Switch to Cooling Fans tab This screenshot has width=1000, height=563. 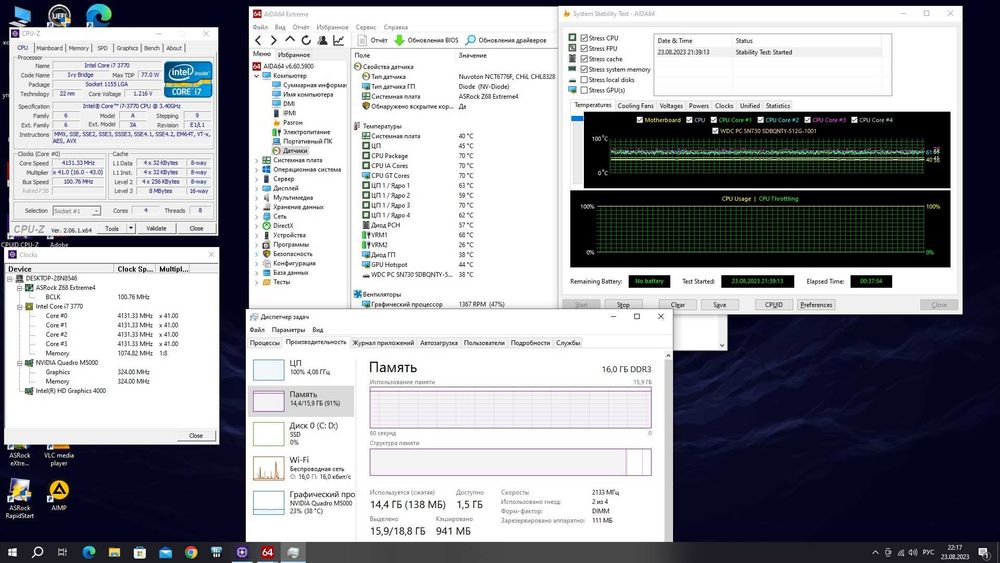635,106
